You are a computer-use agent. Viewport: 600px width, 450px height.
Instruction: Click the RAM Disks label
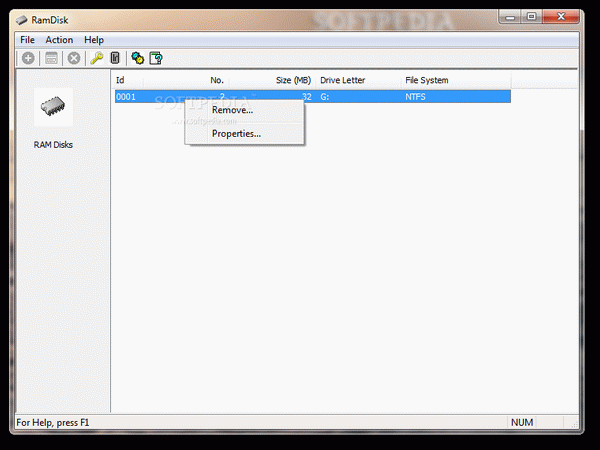[x=53, y=145]
